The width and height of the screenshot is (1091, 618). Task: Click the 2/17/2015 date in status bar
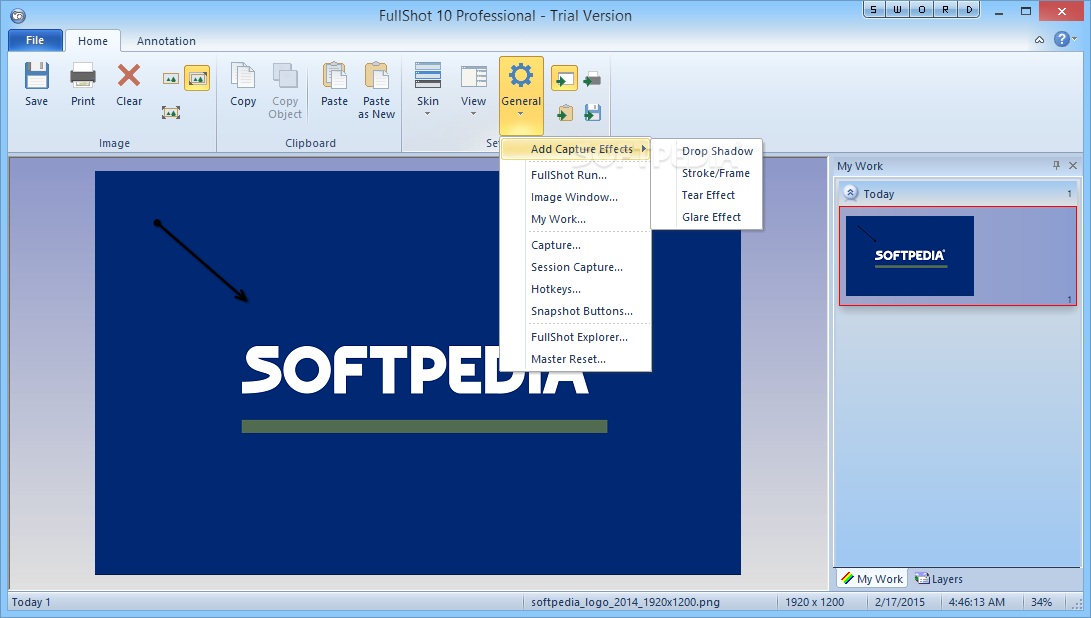tap(900, 602)
